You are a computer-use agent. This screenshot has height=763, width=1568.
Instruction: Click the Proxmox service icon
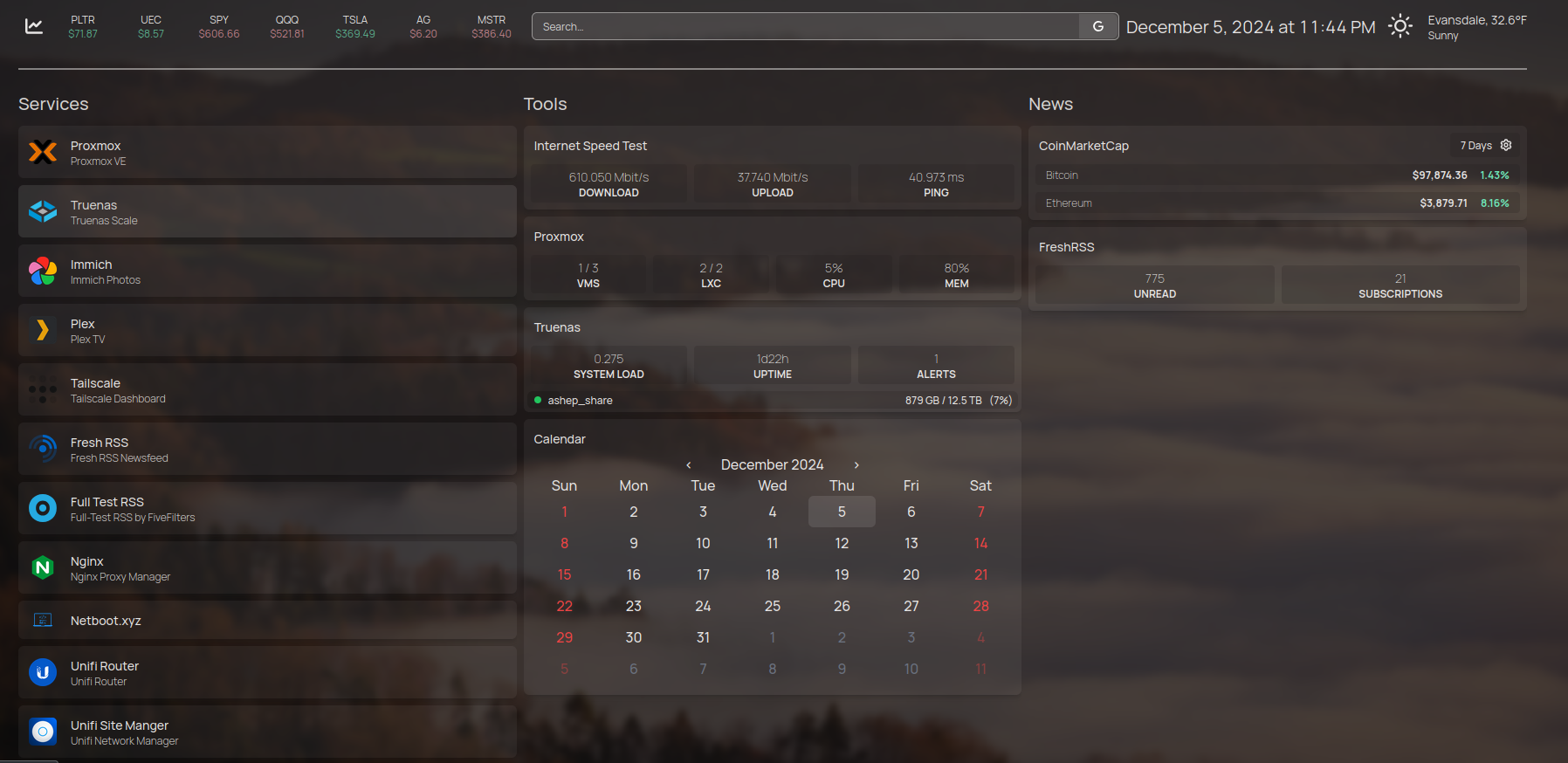[x=42, y=153]
